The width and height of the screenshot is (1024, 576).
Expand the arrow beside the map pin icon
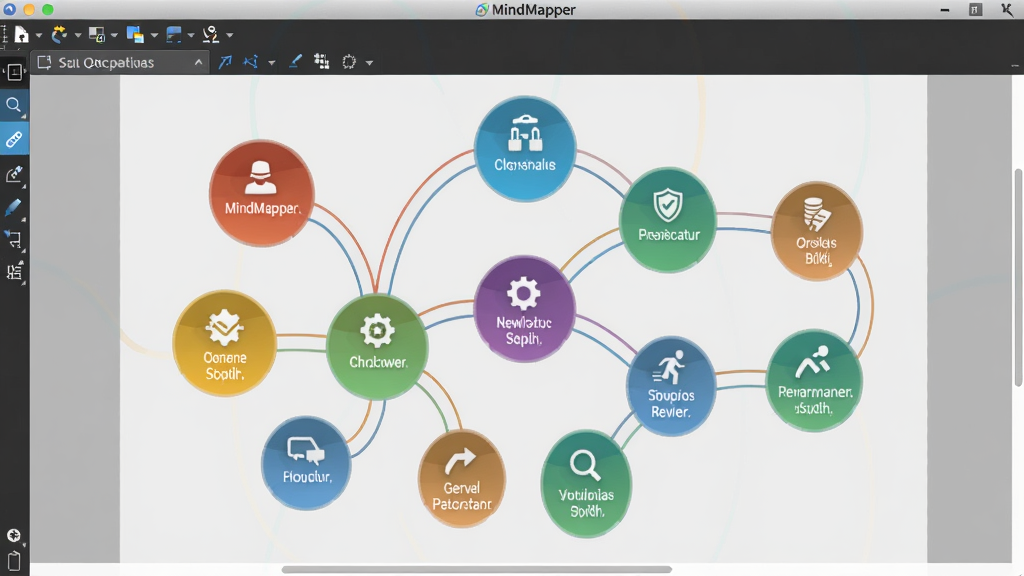[229, 35]
